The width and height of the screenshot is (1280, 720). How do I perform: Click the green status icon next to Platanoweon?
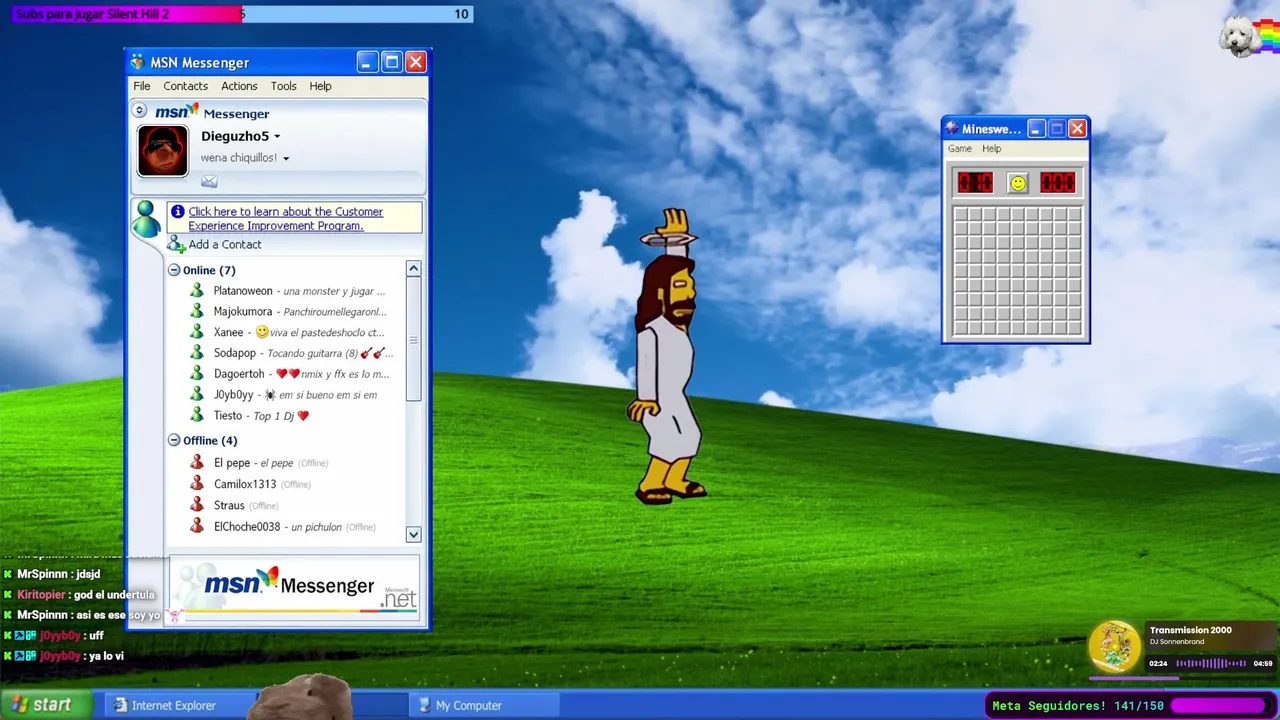[x=197, y=291]
